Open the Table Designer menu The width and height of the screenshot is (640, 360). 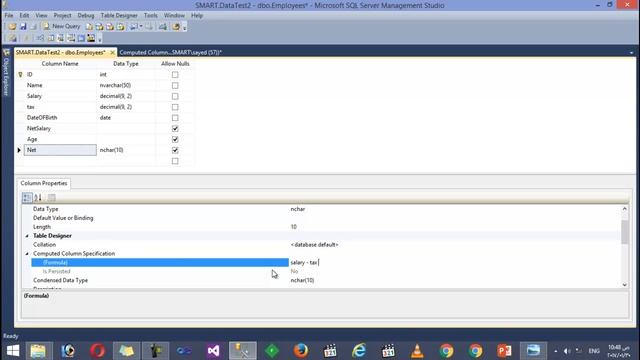pos(119,16)
